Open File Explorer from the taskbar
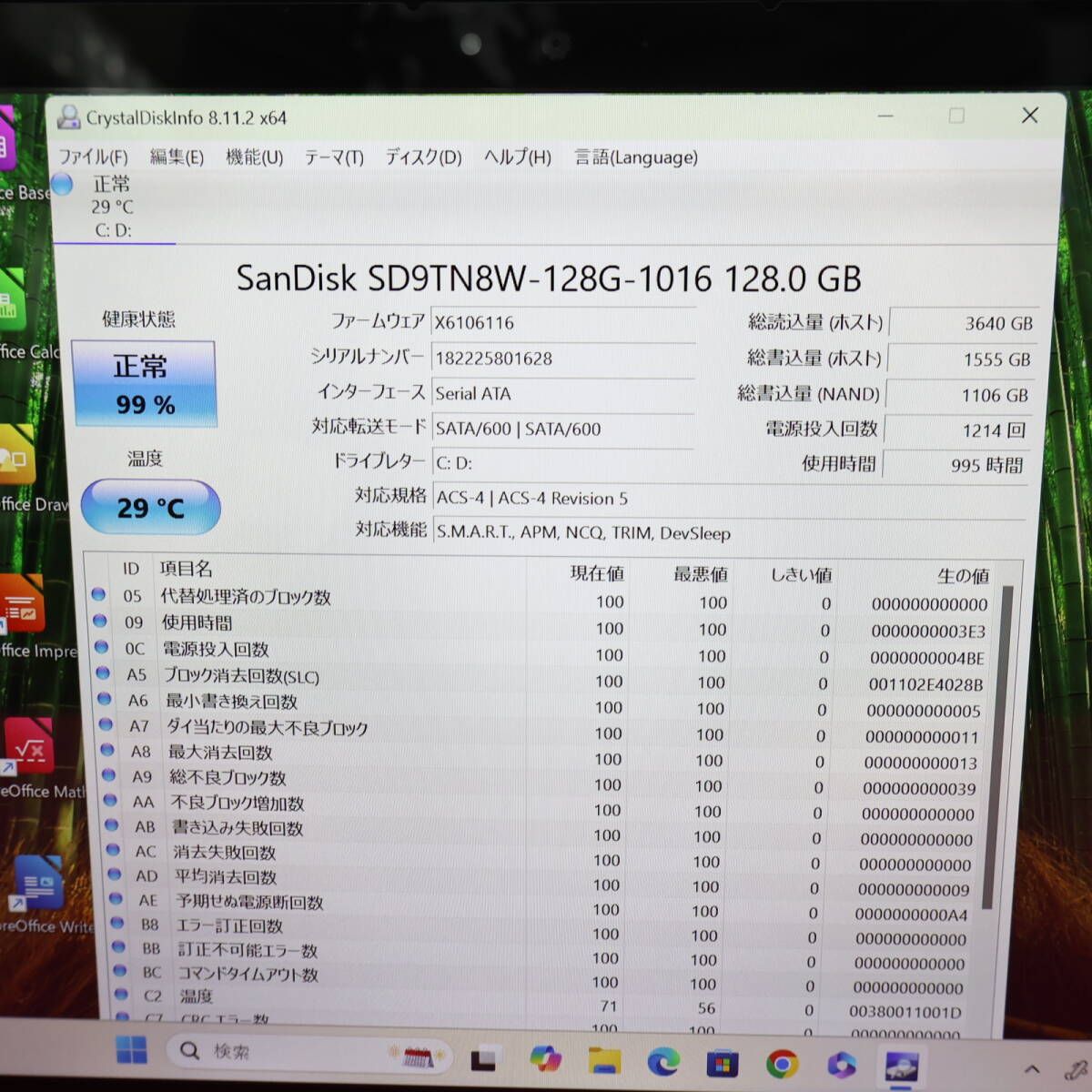Viewport: 1092px width, 1092px height. coord(603,1060)
